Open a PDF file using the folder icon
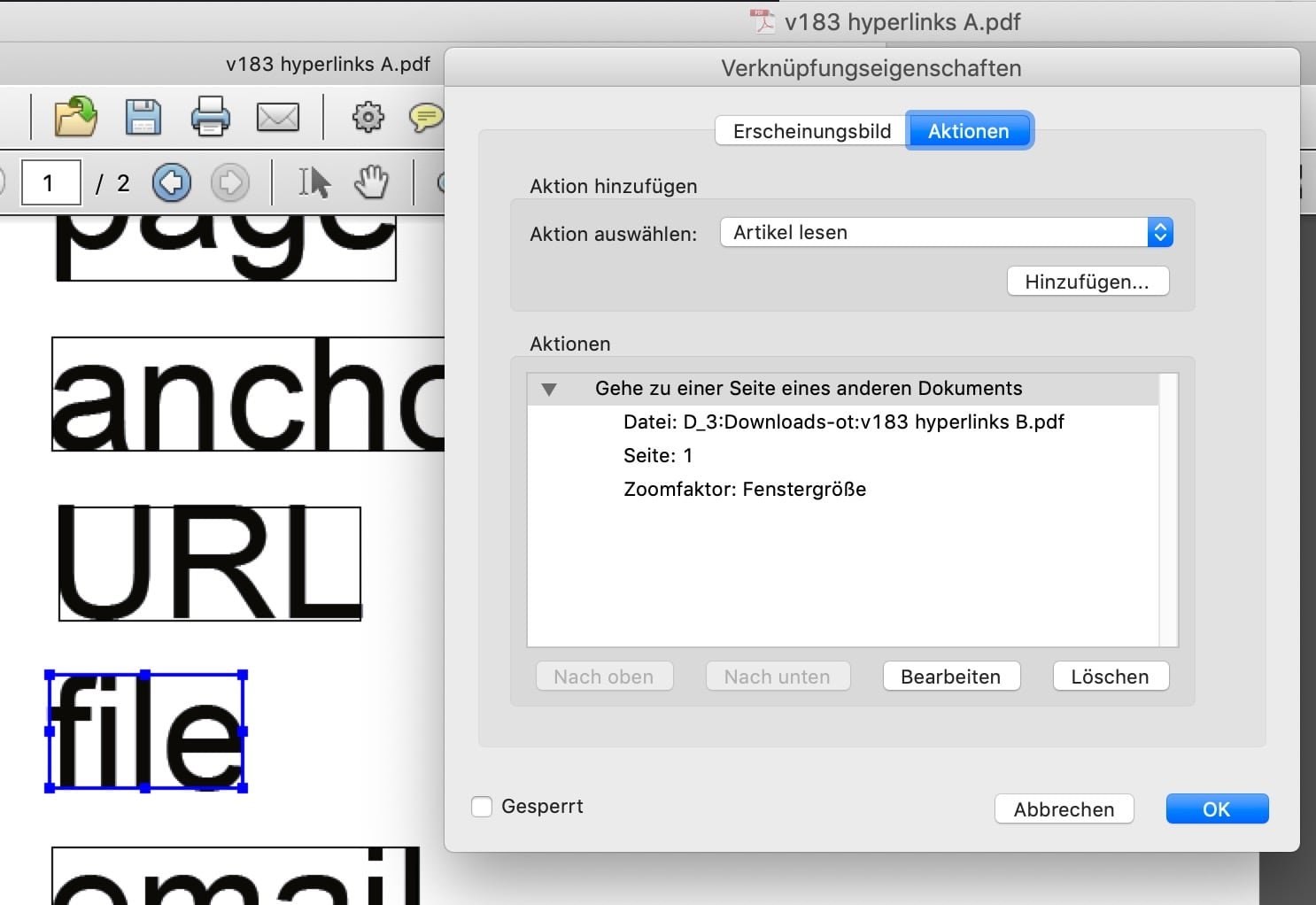The height and width of the screenshot is (905, 1316). click(75, 116)
